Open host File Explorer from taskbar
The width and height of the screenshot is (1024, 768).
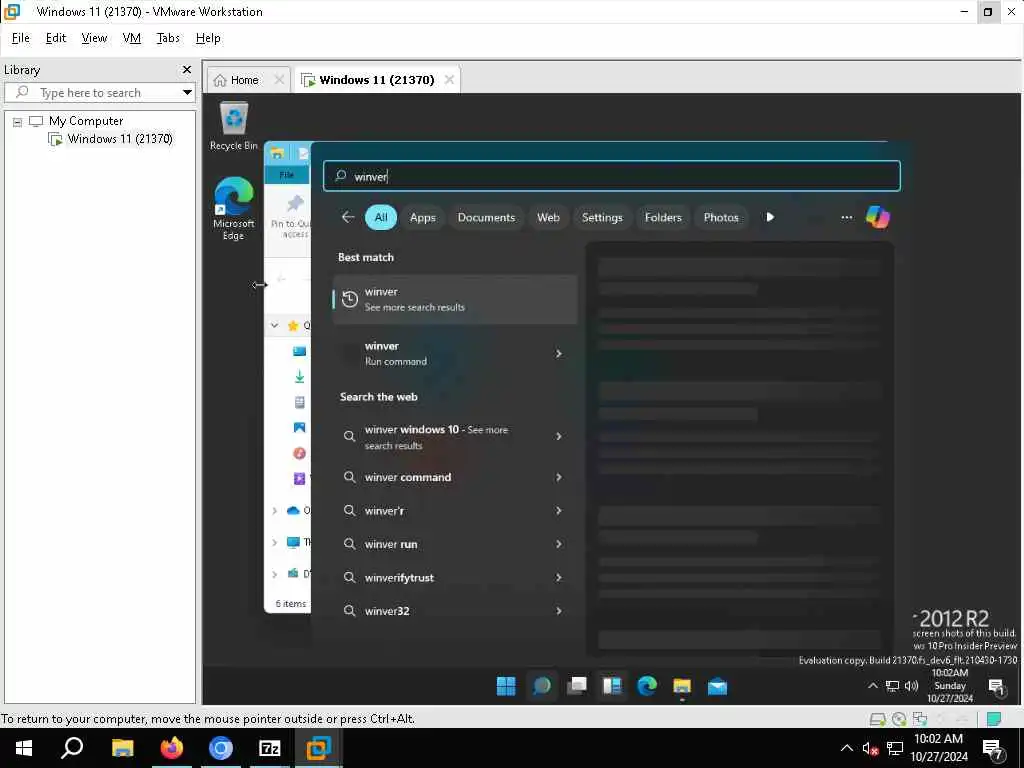click(x=122, y=748)
